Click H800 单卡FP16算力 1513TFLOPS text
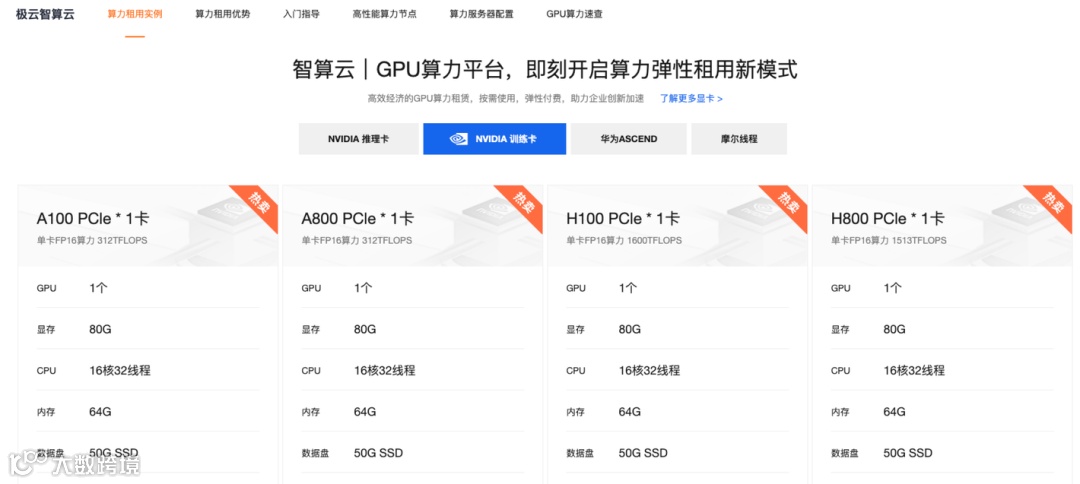 point(889,240)
